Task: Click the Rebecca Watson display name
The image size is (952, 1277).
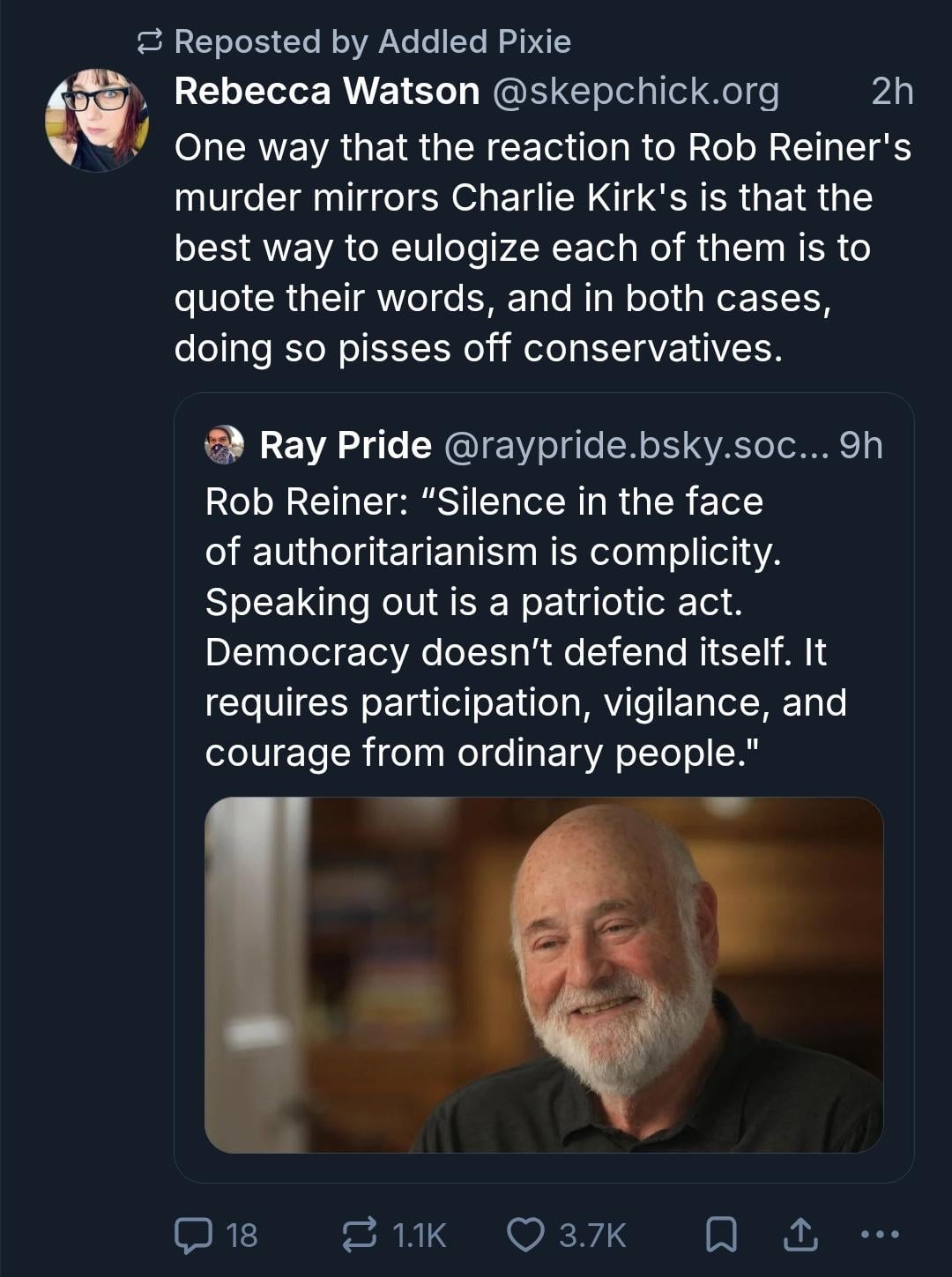Action: pyautogui.click(x=327, y=91)
